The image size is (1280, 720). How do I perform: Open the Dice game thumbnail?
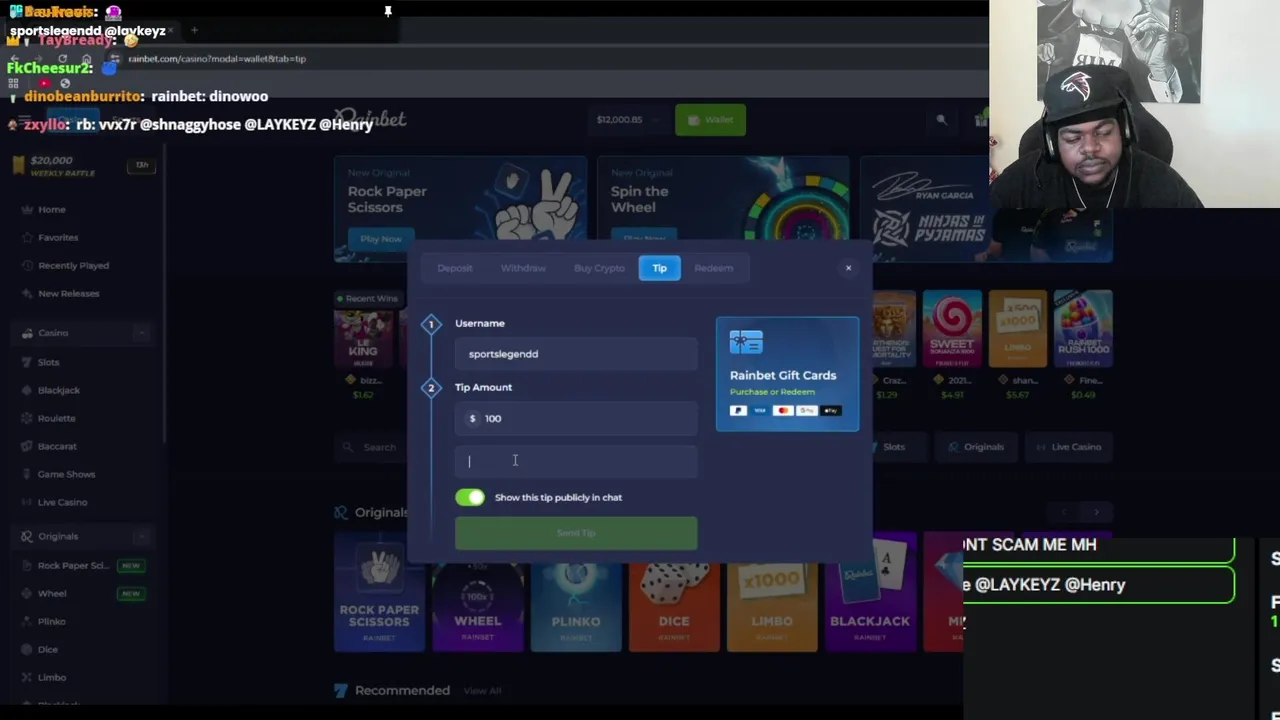tap(674, 591)
